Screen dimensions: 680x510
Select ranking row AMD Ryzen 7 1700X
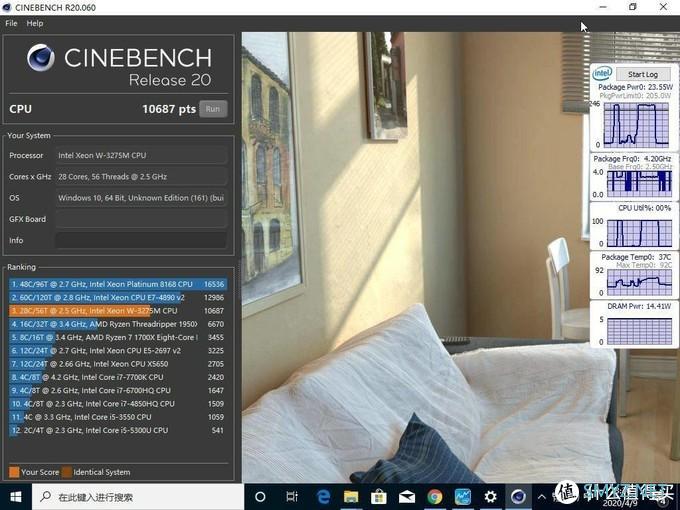coord(118,337)
